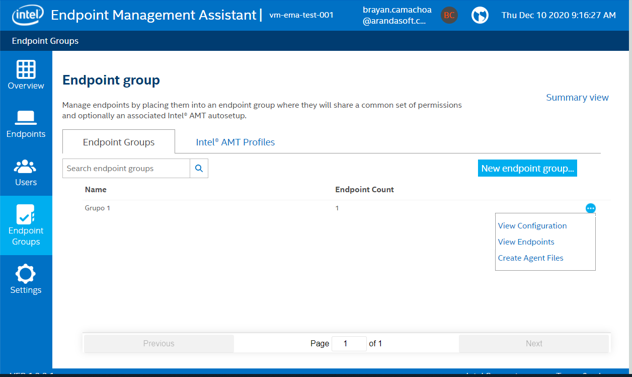Click the date and time display
Screen dimensions: 632x377
(559, 15)
